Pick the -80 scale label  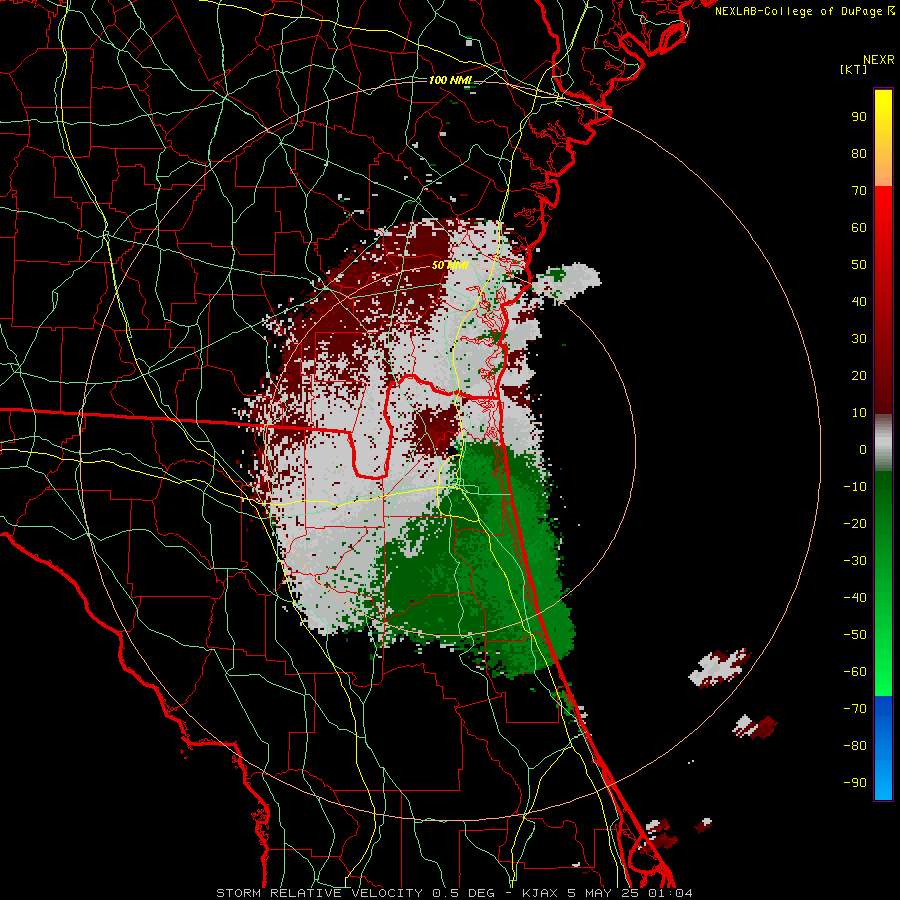click(x=855, y=746)
